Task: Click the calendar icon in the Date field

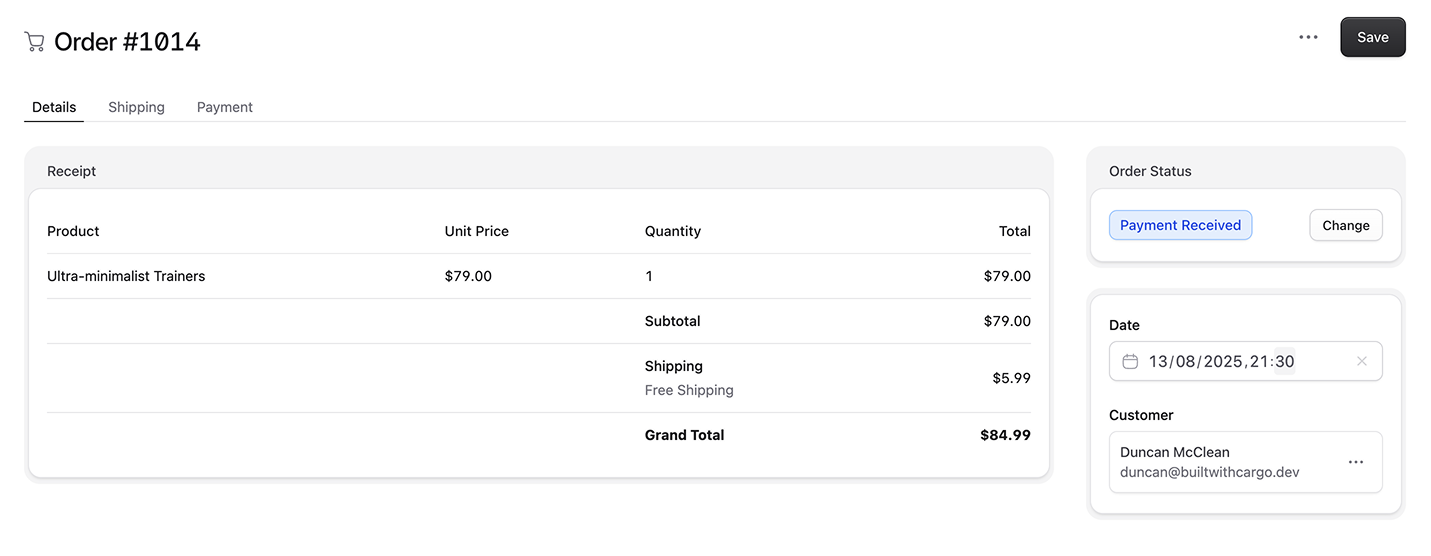Action: point(1130,361)
